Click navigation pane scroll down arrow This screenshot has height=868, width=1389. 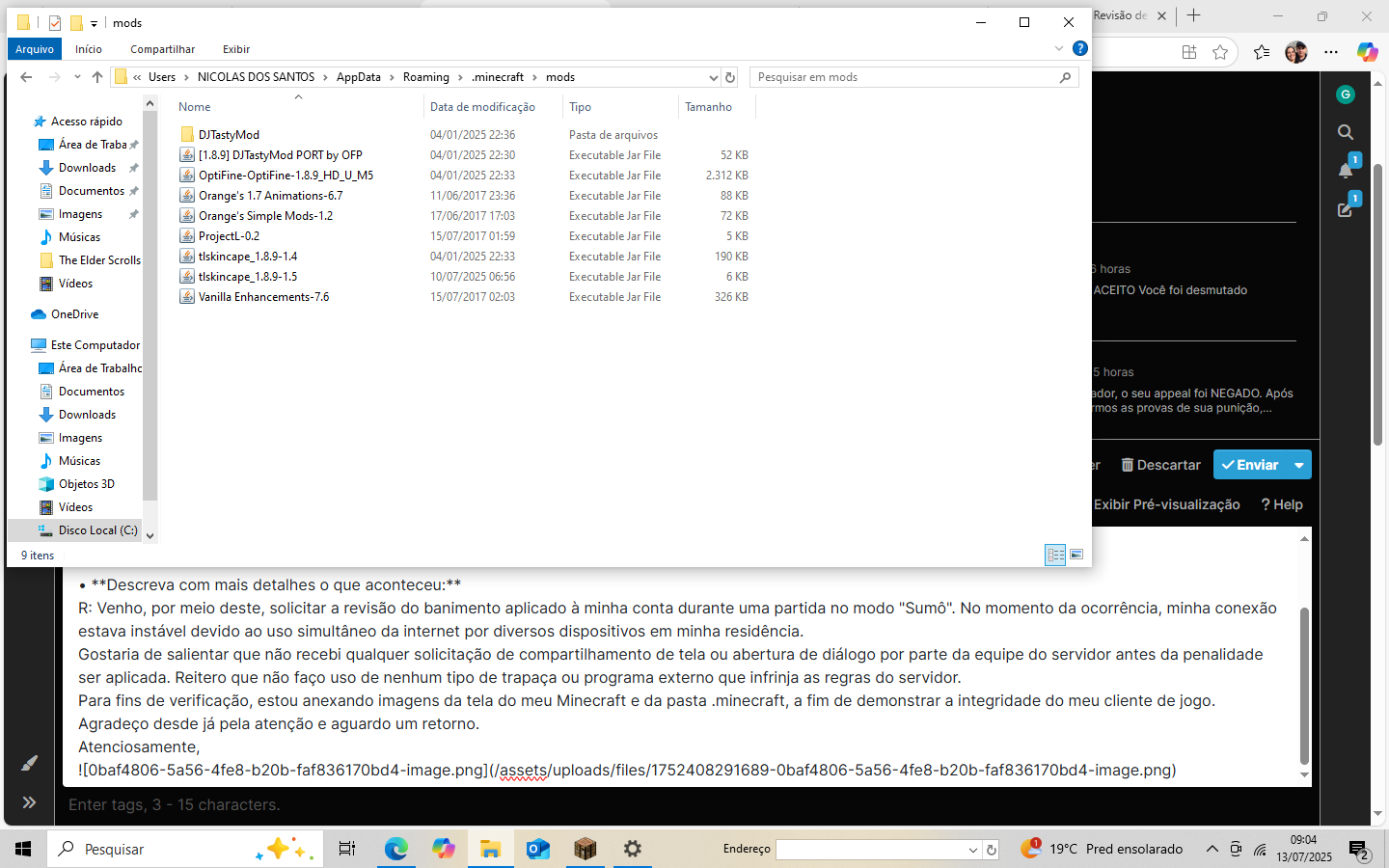pyautogui.click(x=150, y=535)
